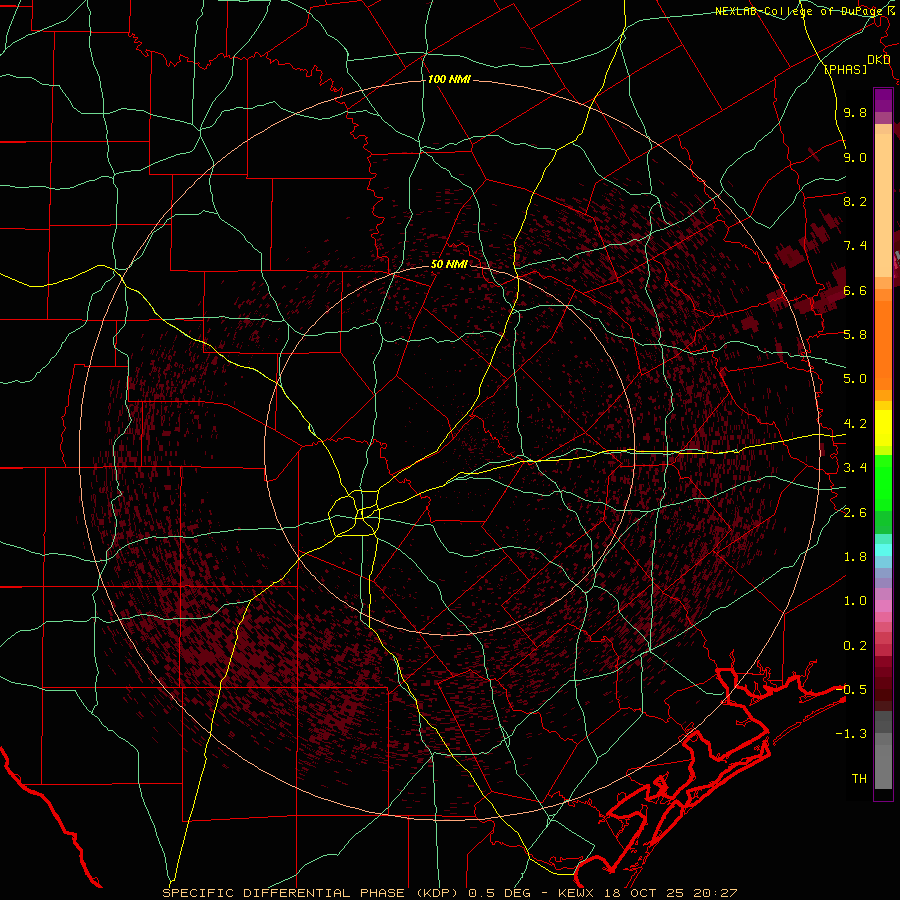This screenshot has width=900, height=900.
Task: Click the 4.2 scale value
Action: click(855, 424)
